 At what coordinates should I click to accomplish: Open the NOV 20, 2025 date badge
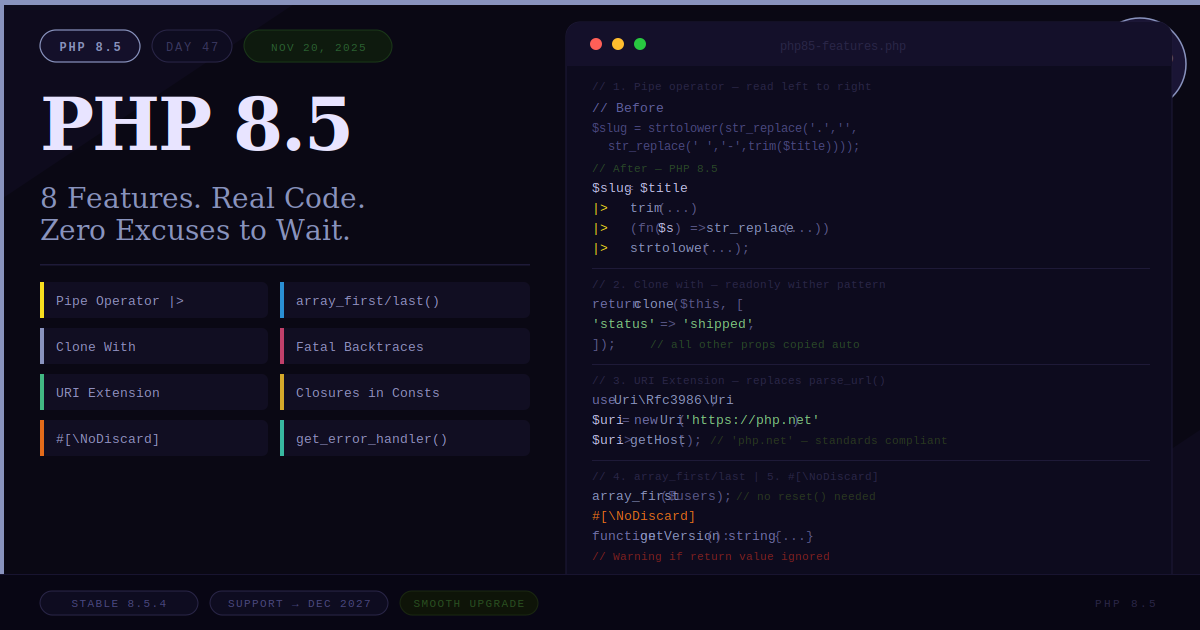tap(317, 45)
